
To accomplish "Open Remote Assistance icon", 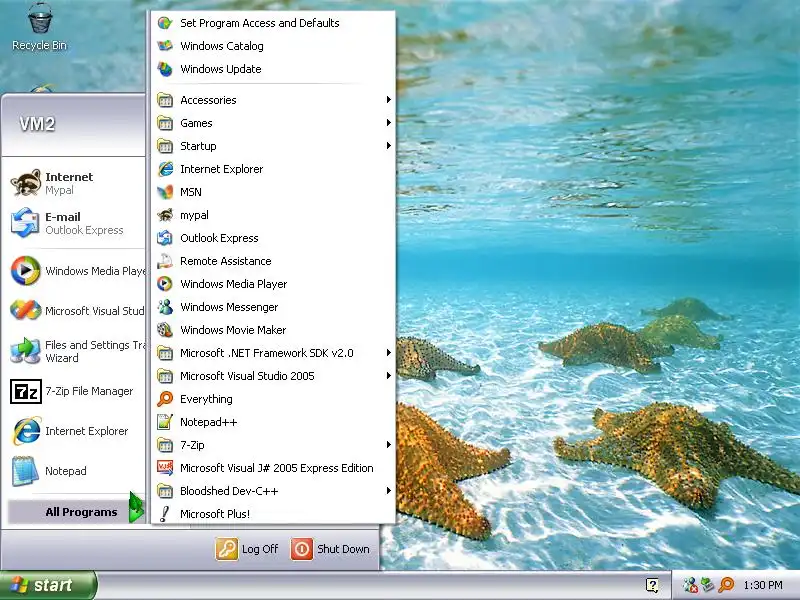I will click(x=165, y=261).
